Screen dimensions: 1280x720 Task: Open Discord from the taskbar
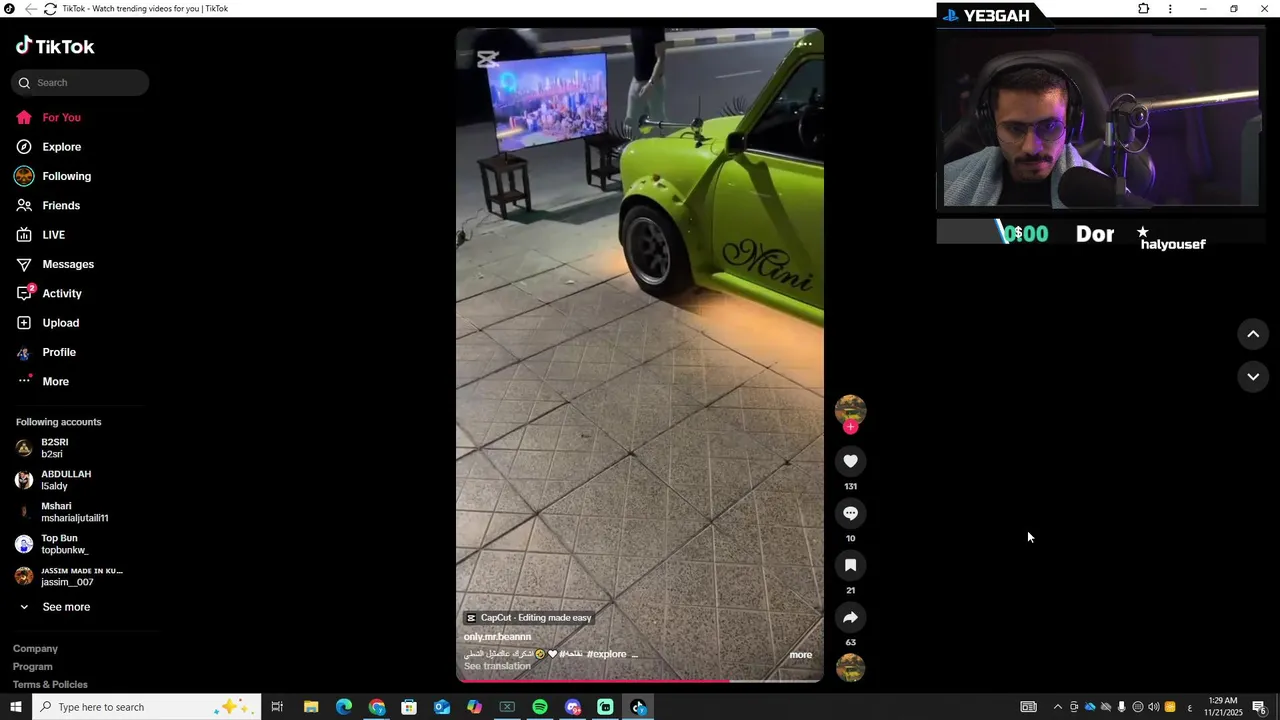pos(573,707)
